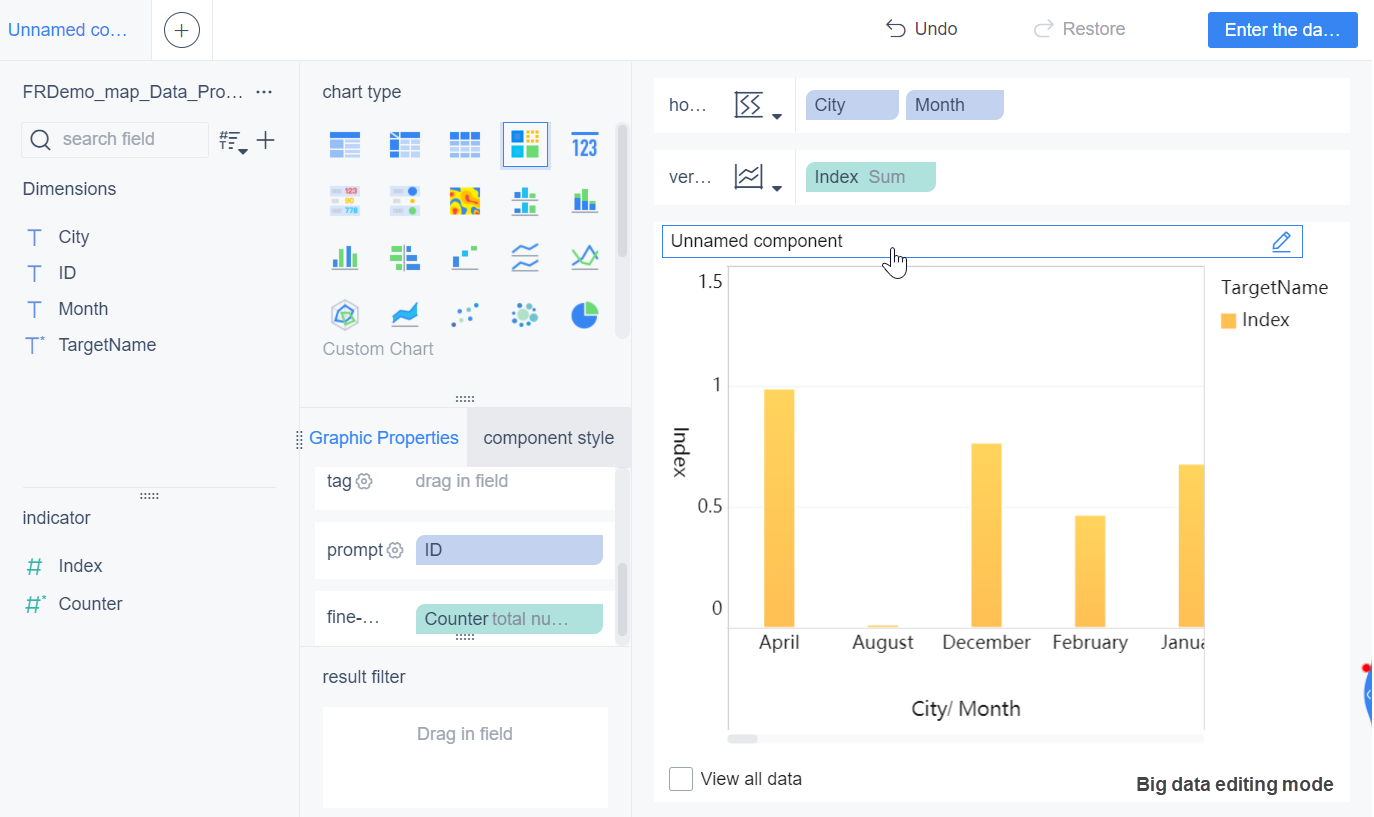Image resolution: width=1374 pixels, height=817 pixels.
Task: Open the field sort dropdown beside search
Action: point(233,141)
